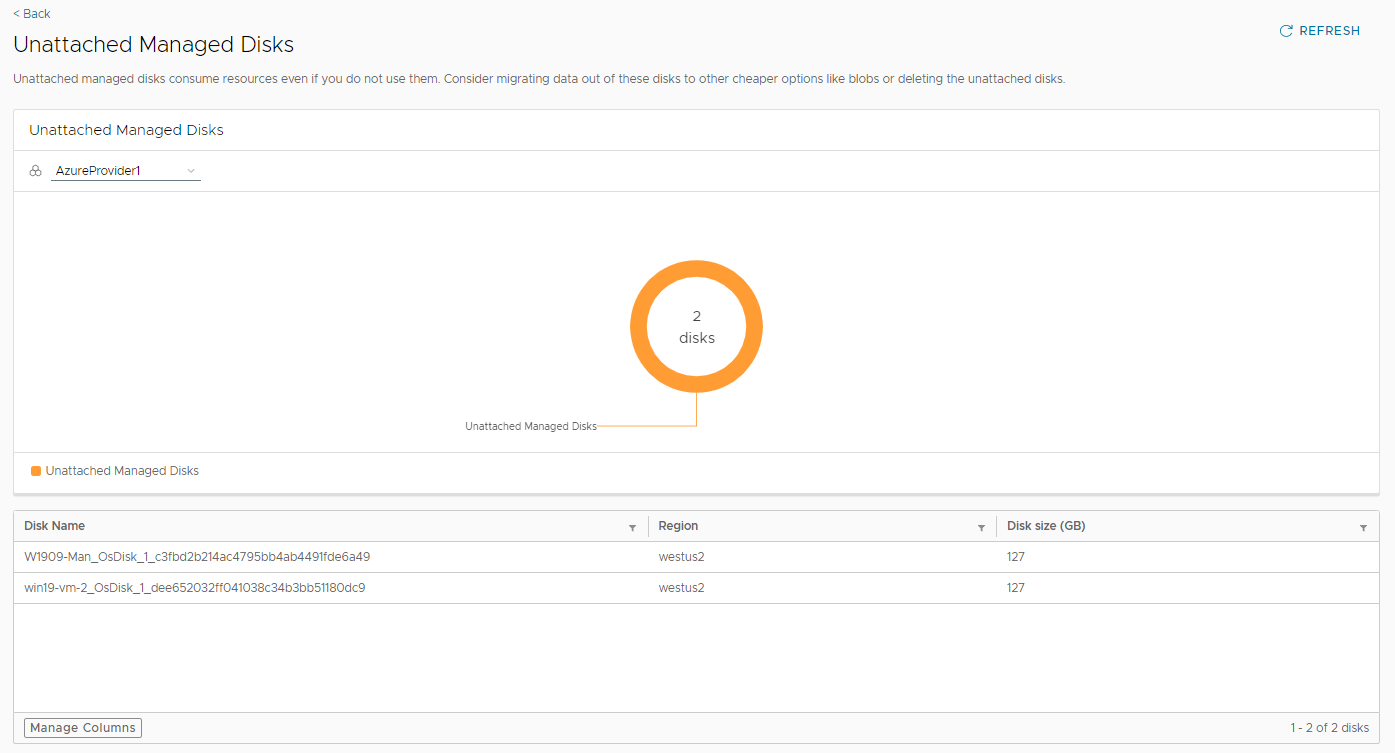Sort by the Disk Name column header

coord(55,526)
